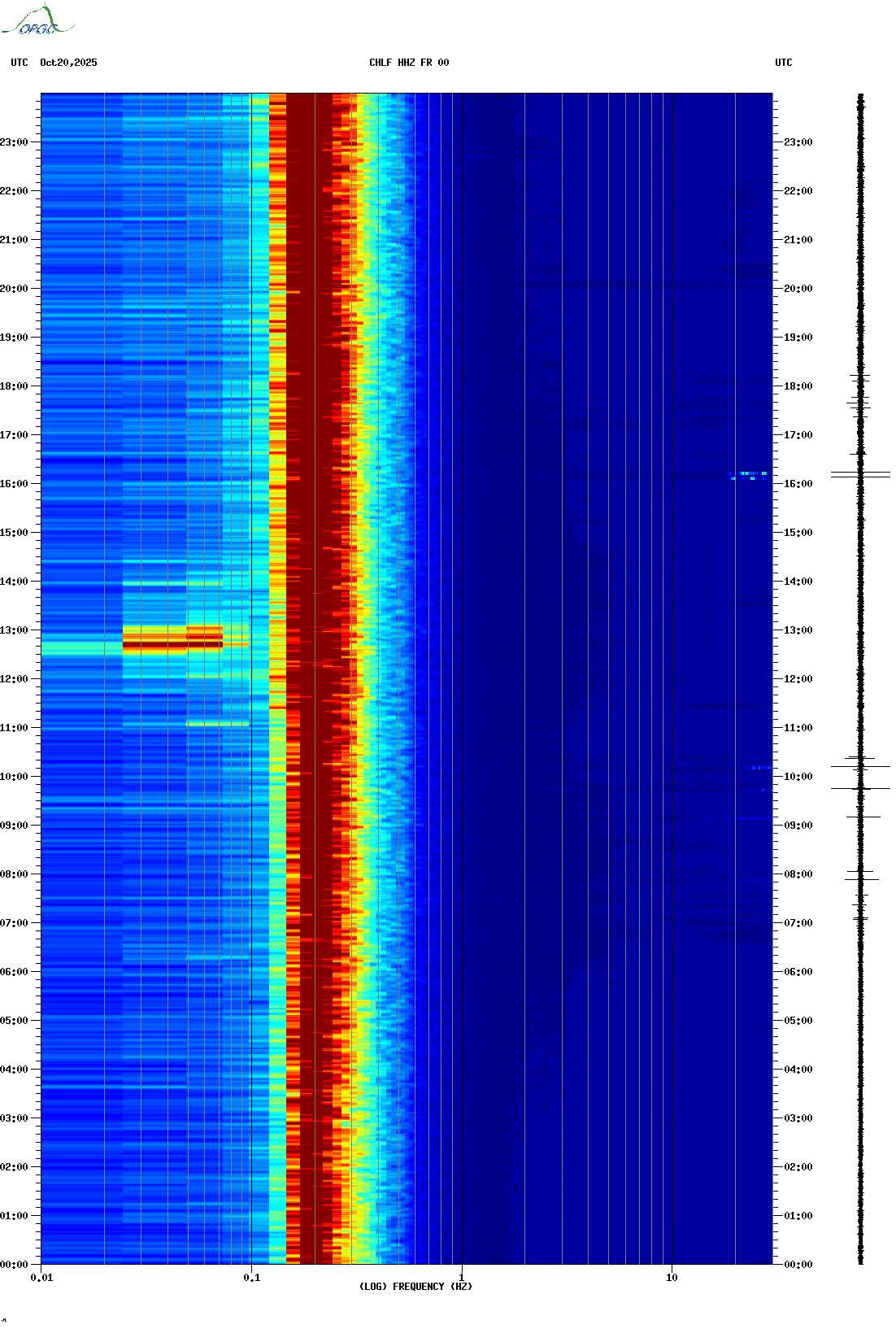
Task: Click the 10 Hz frequency axis label
Action: pyautogui.click(x=672, y=1278)
